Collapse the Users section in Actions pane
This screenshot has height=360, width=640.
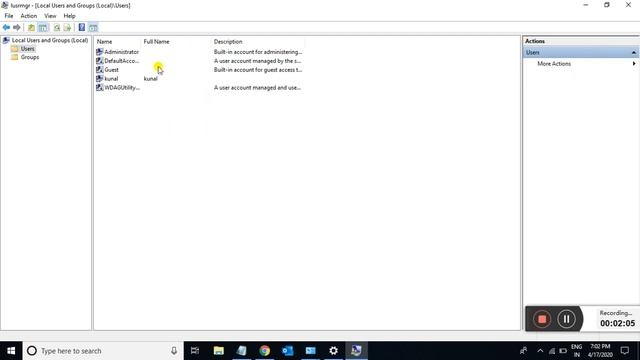pyautogui.click(x=633, y=53)
